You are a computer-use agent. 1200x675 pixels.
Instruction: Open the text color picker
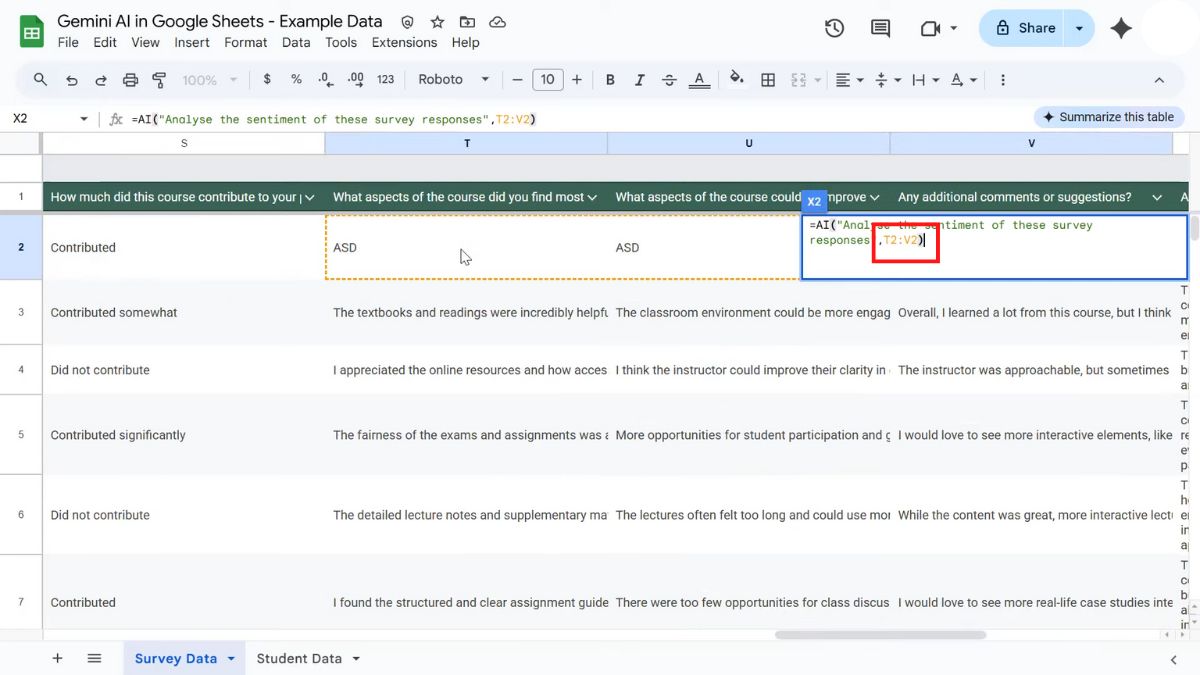click(699, 80)
